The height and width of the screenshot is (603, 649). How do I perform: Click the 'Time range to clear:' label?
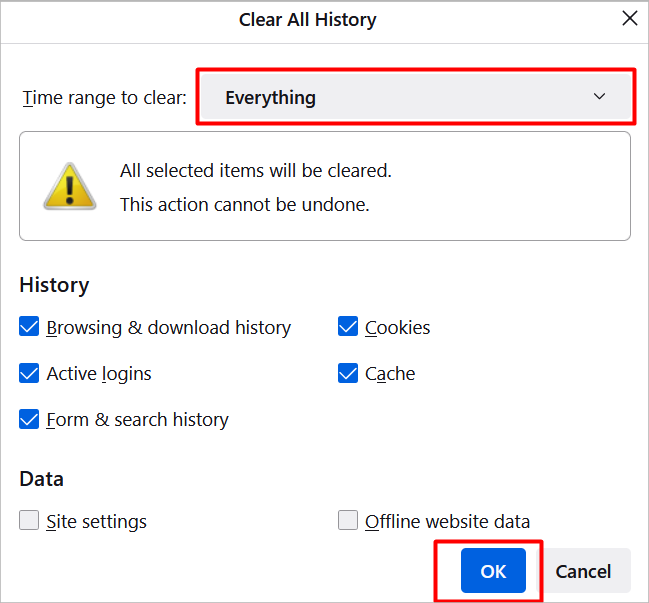[104, 98]
